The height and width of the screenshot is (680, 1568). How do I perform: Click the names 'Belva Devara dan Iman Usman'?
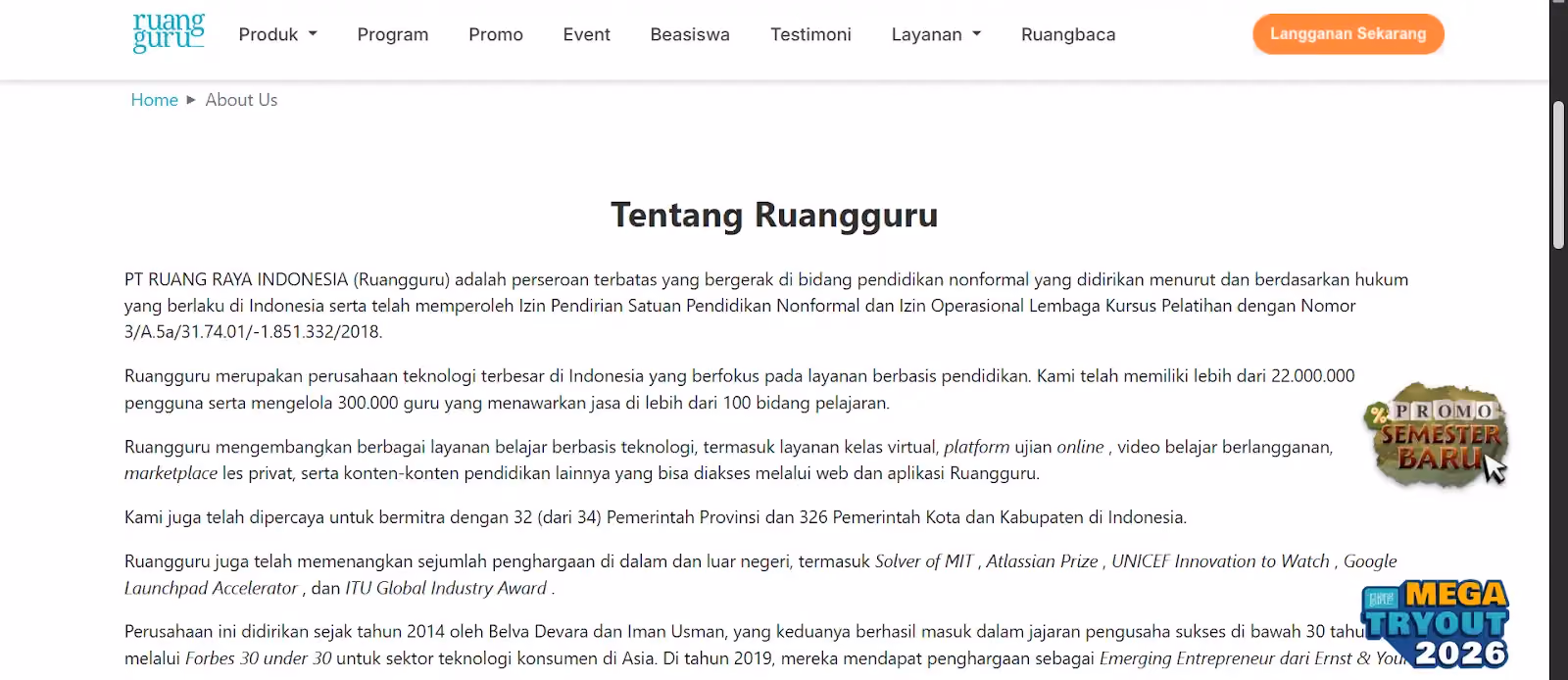pos(608,632)
